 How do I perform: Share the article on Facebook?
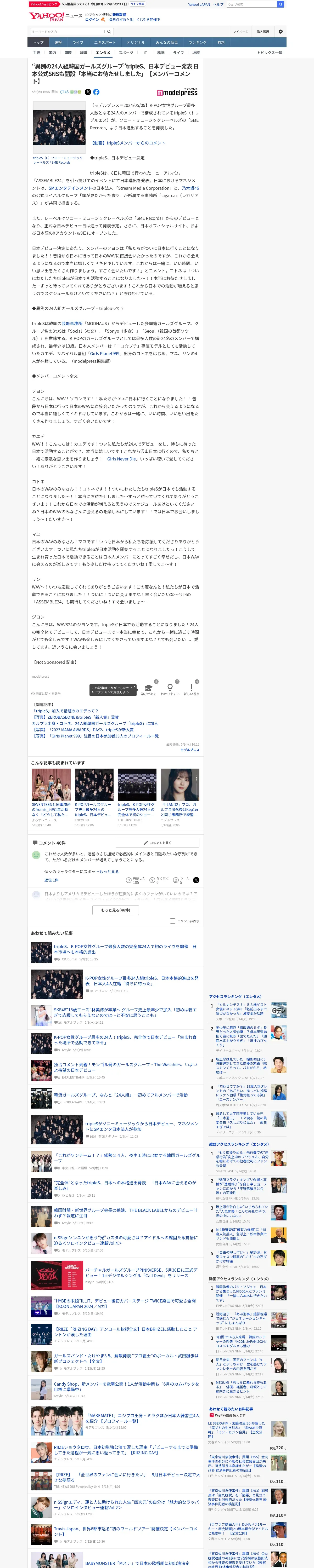click(x=96, y=92)
